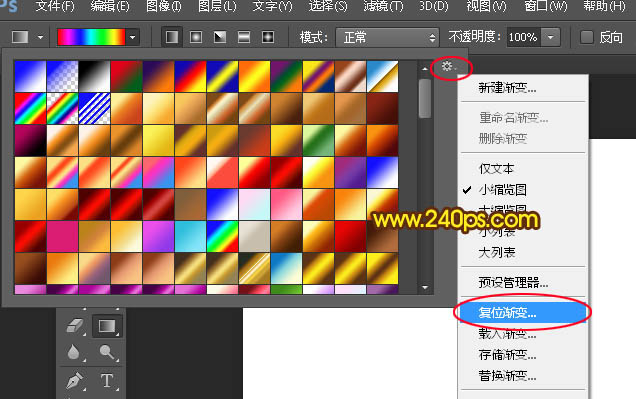636x399 pixels.
Task: Pick the beige-gray gradient swatch
Action: point(255,236)
